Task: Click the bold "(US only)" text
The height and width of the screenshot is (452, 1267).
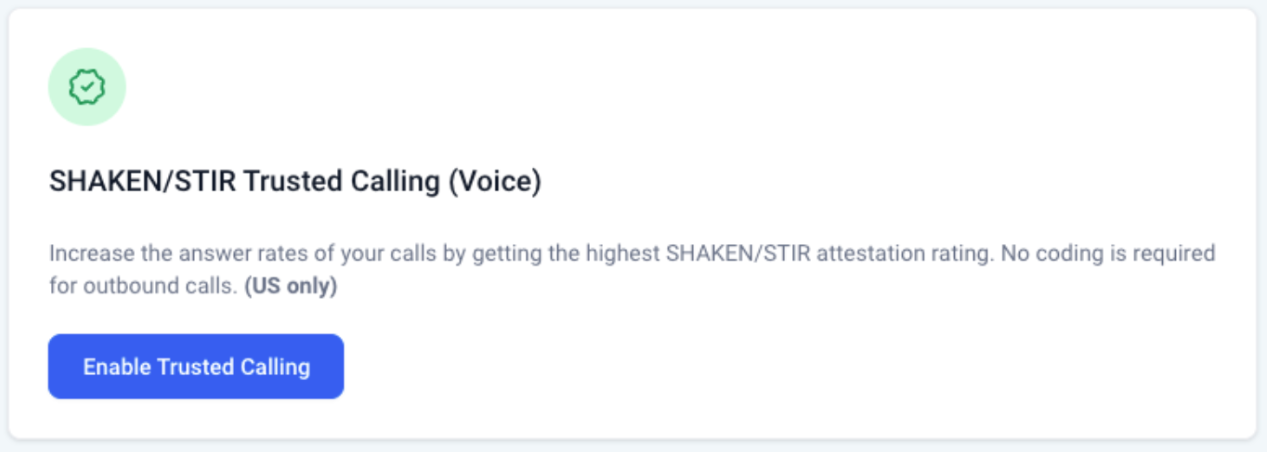Action: (291, 287)
